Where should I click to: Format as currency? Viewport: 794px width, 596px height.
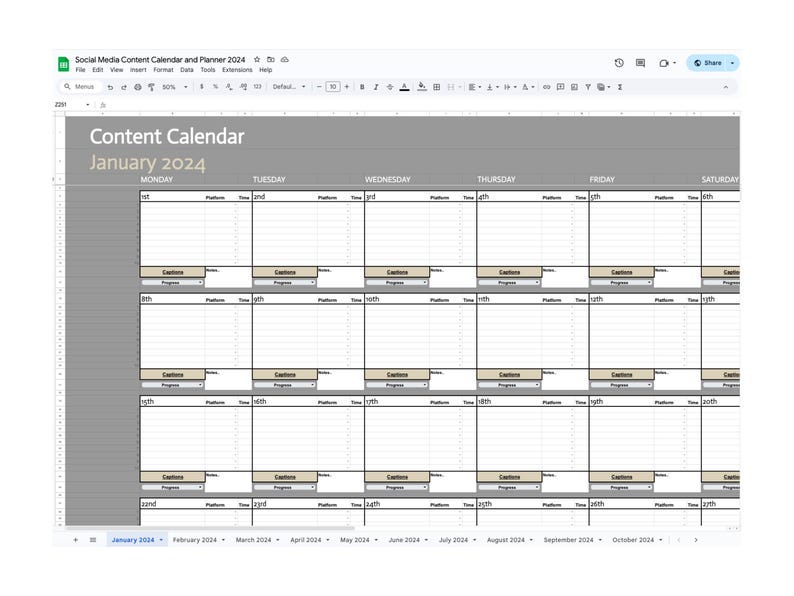[x=202, y=87]
